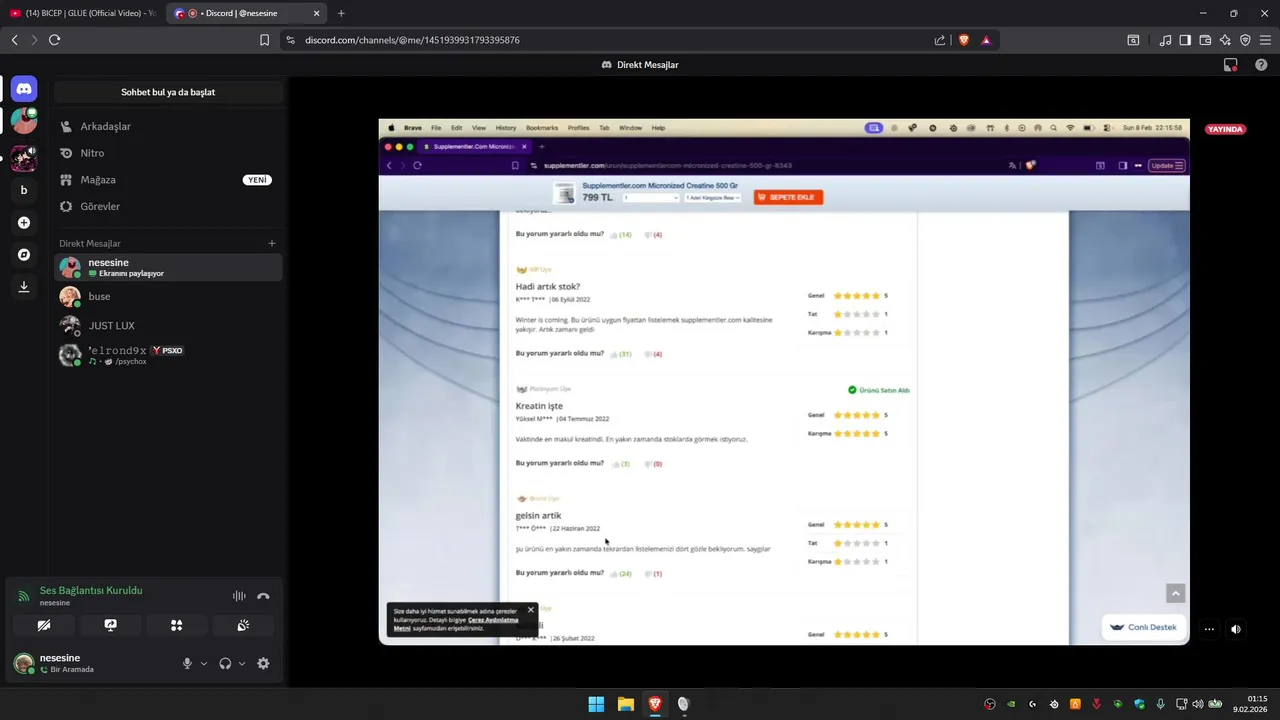The height and width of the screenshot is (720, 1280).
Task: Open Discord home direct messages icon
Action: pos(24,89)
